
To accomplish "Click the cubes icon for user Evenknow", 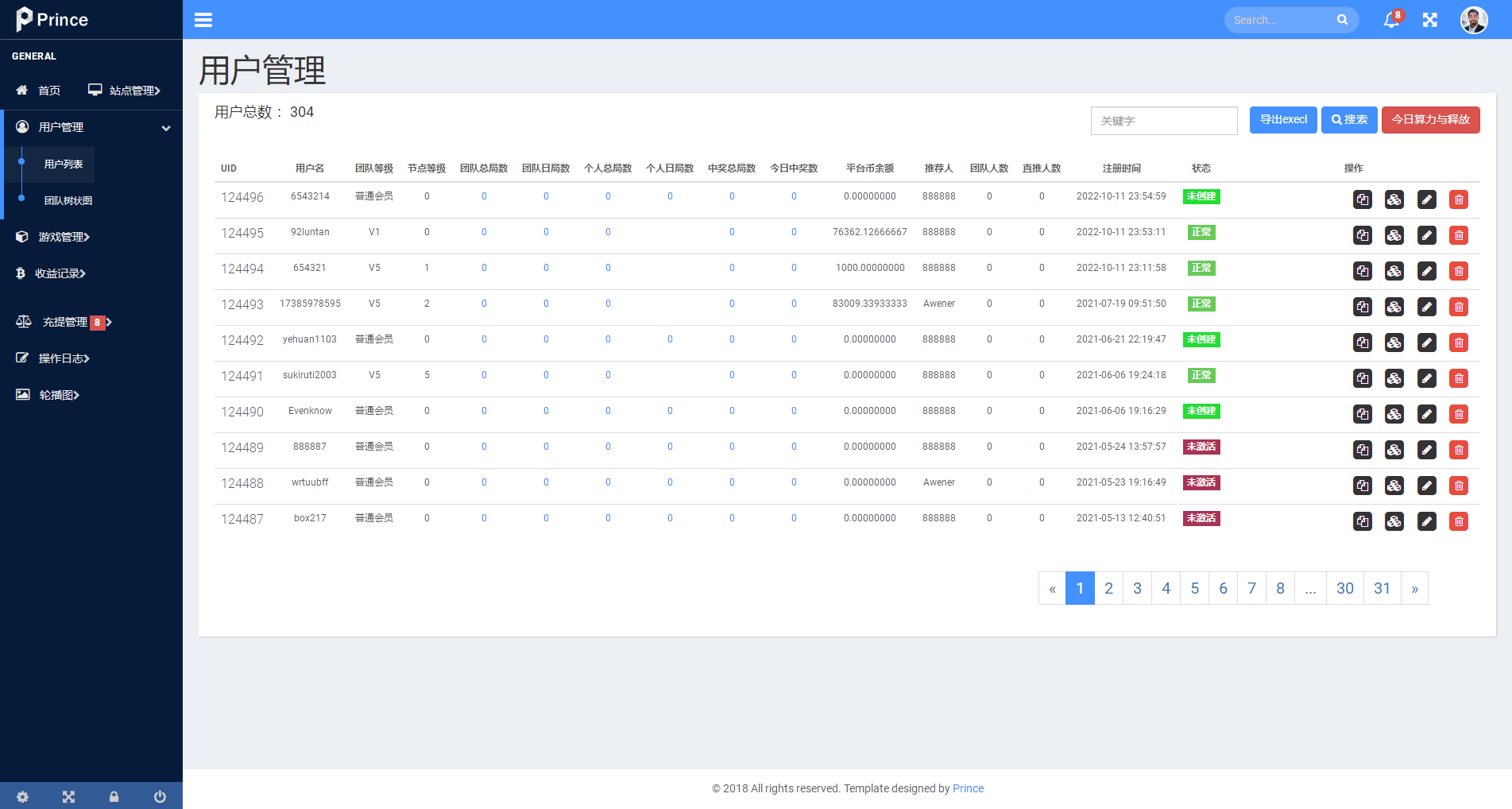I will tap(1394, 414).
